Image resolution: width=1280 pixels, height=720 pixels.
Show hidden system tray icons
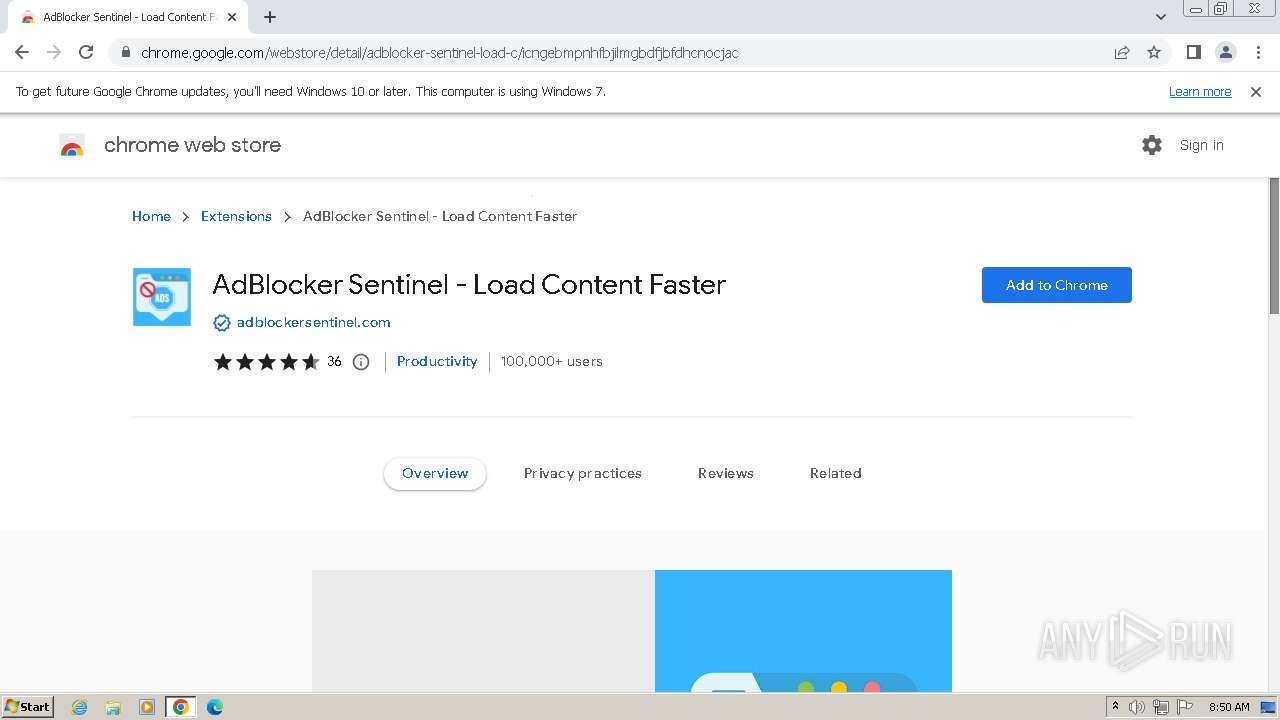(1115, 707)
